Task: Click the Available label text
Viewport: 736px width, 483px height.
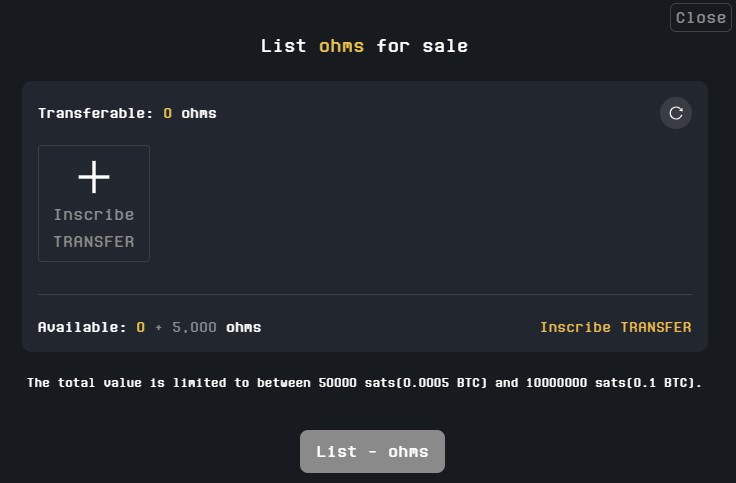Action: 82,327
